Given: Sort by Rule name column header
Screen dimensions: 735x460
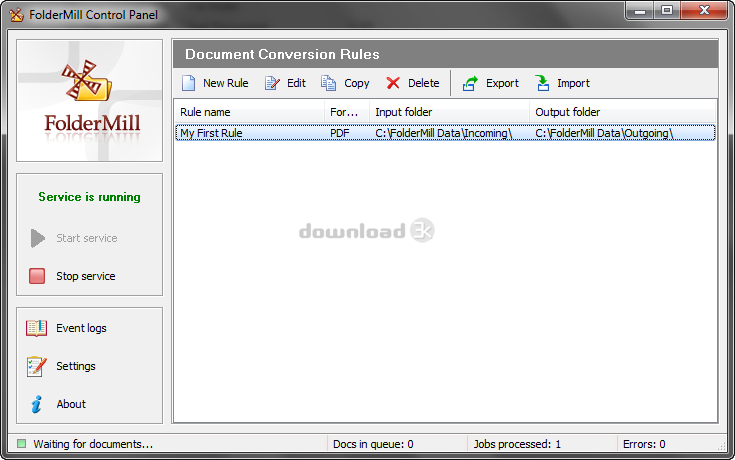Looking at the screenshot, I should pos(249,112).
